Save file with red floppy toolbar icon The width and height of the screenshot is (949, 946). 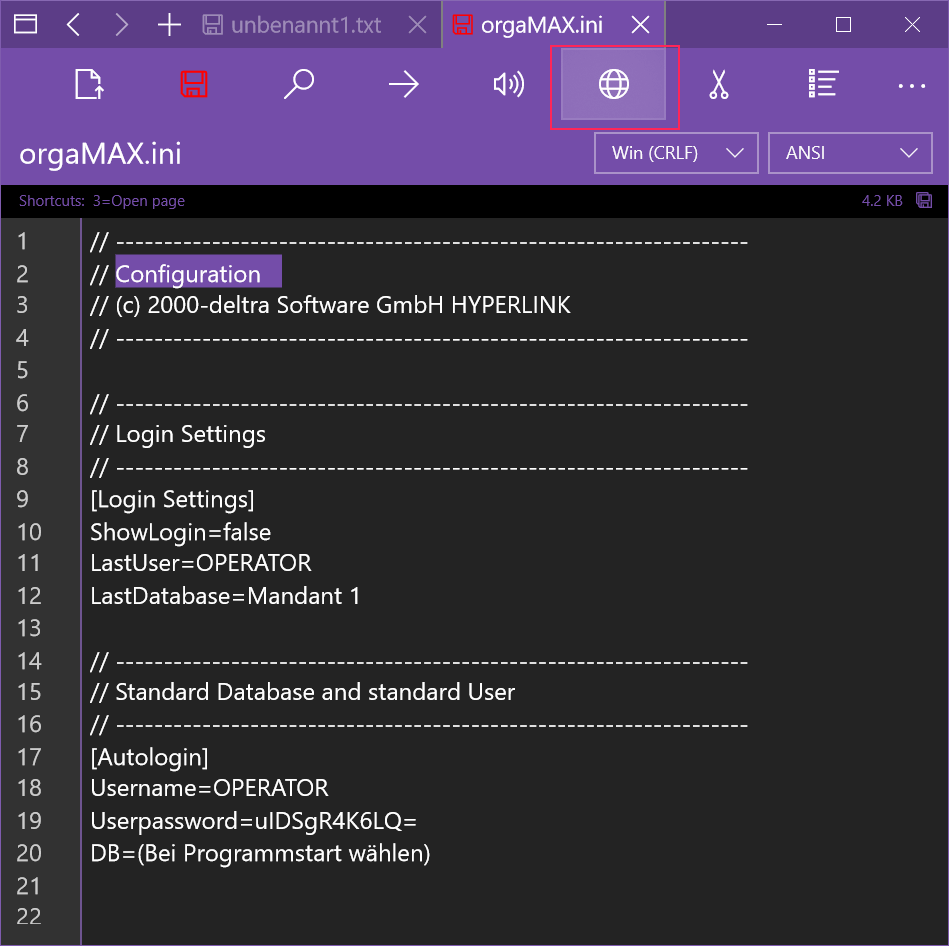pyautogui.click(x=194, y=84)
